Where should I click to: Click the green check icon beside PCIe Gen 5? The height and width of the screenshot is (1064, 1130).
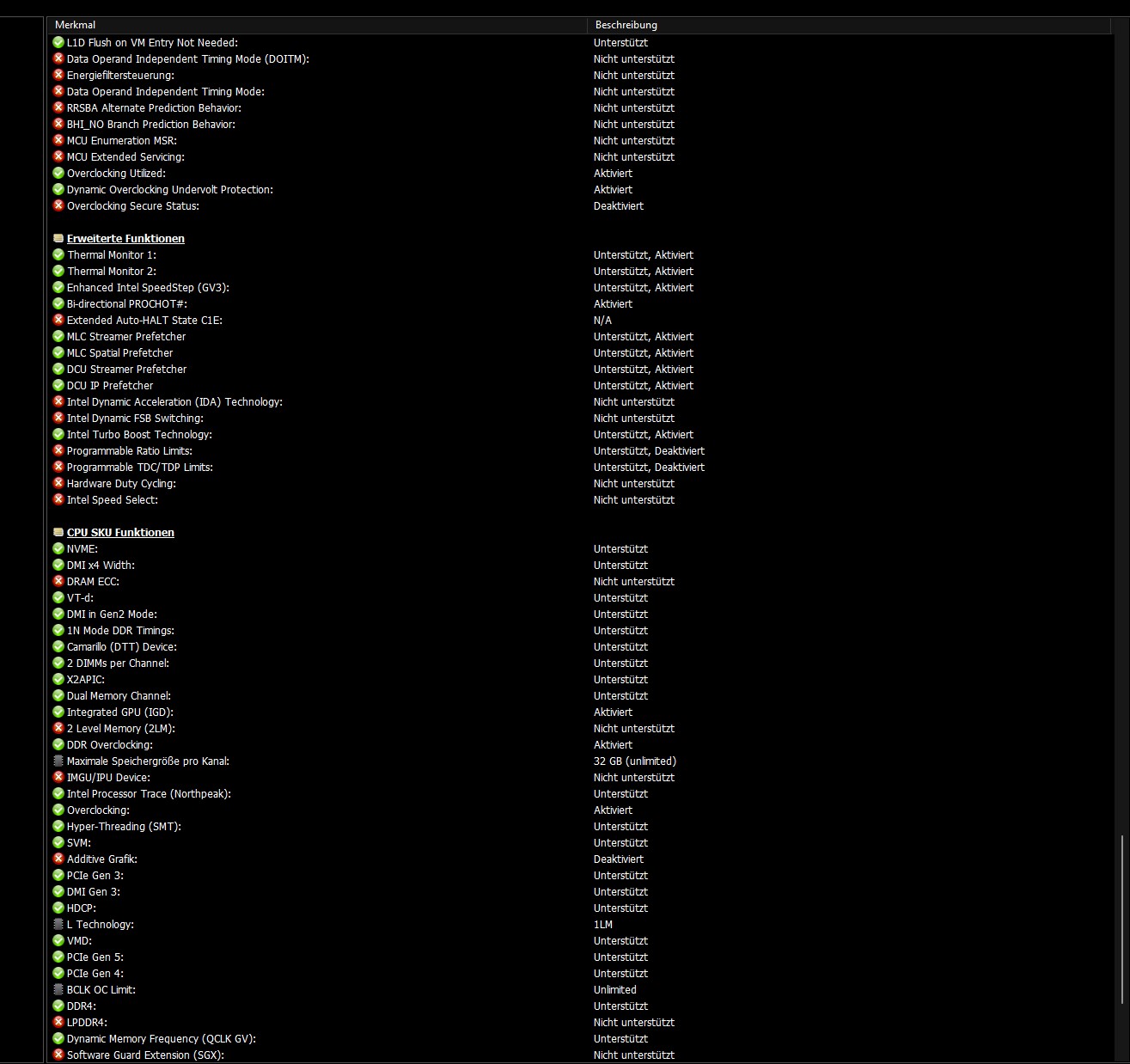coord(58,957)
